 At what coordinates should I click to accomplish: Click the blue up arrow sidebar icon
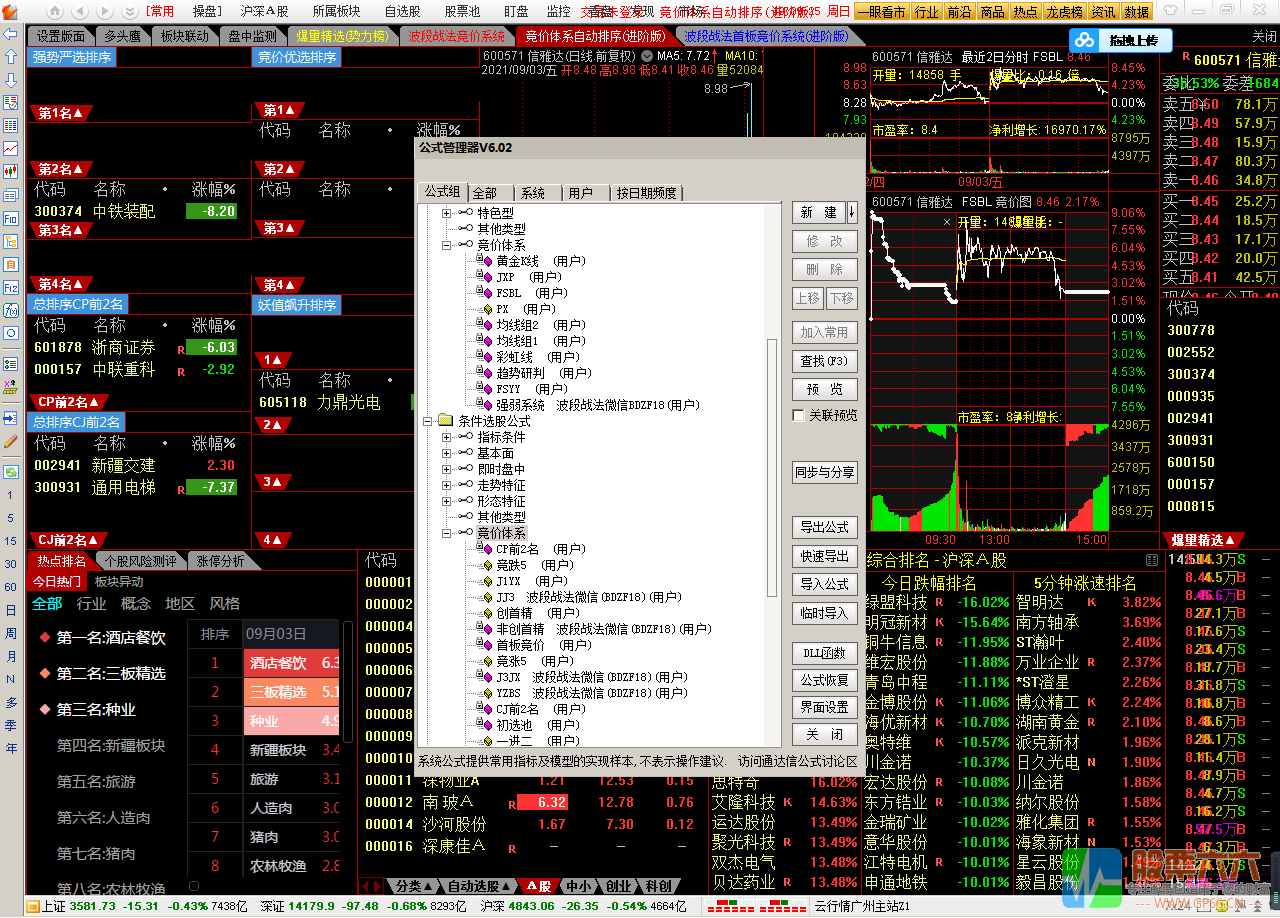tap(11, 57)
